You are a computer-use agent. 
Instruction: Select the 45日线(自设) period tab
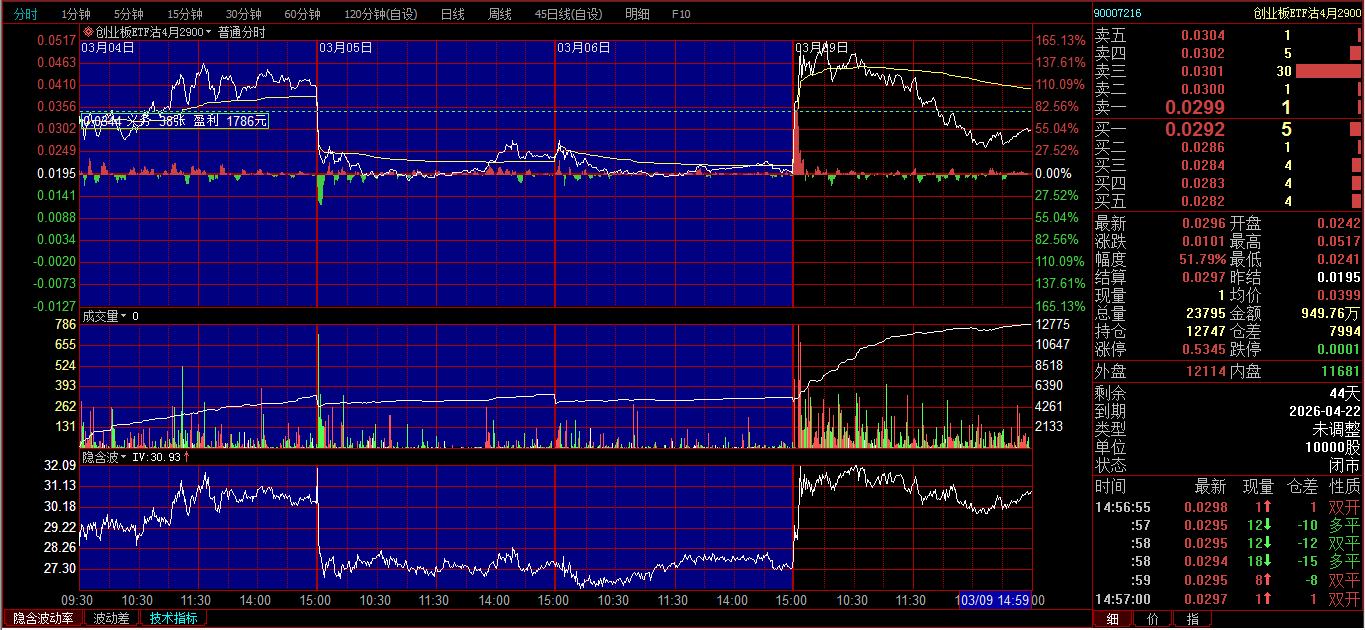pos(569,14)
